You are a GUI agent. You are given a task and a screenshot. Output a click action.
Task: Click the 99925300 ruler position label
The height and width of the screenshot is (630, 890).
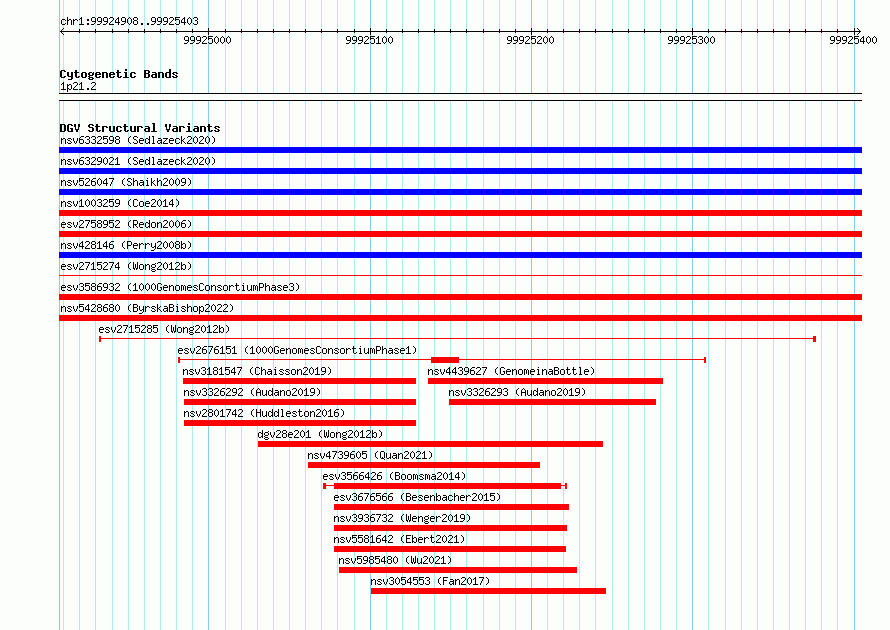point(691,40)
